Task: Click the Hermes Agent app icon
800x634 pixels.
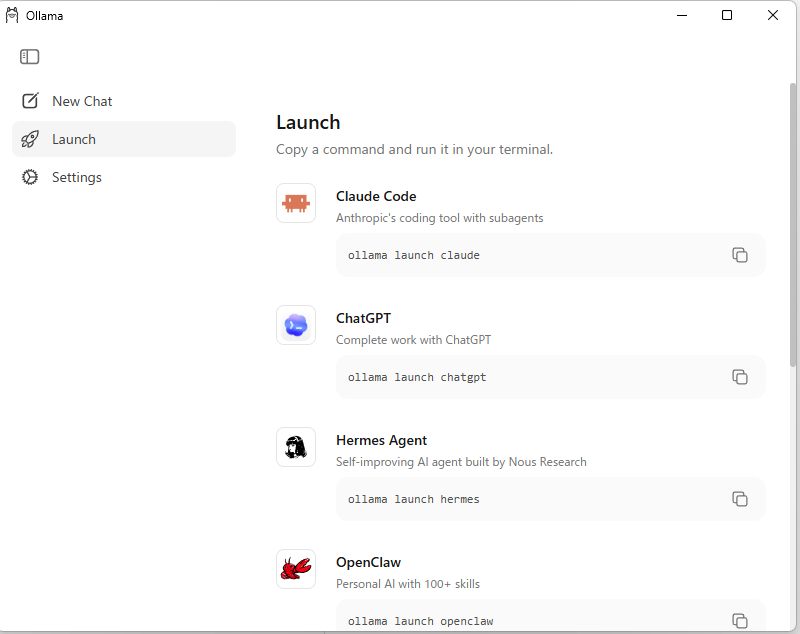Action: point(296,447)
